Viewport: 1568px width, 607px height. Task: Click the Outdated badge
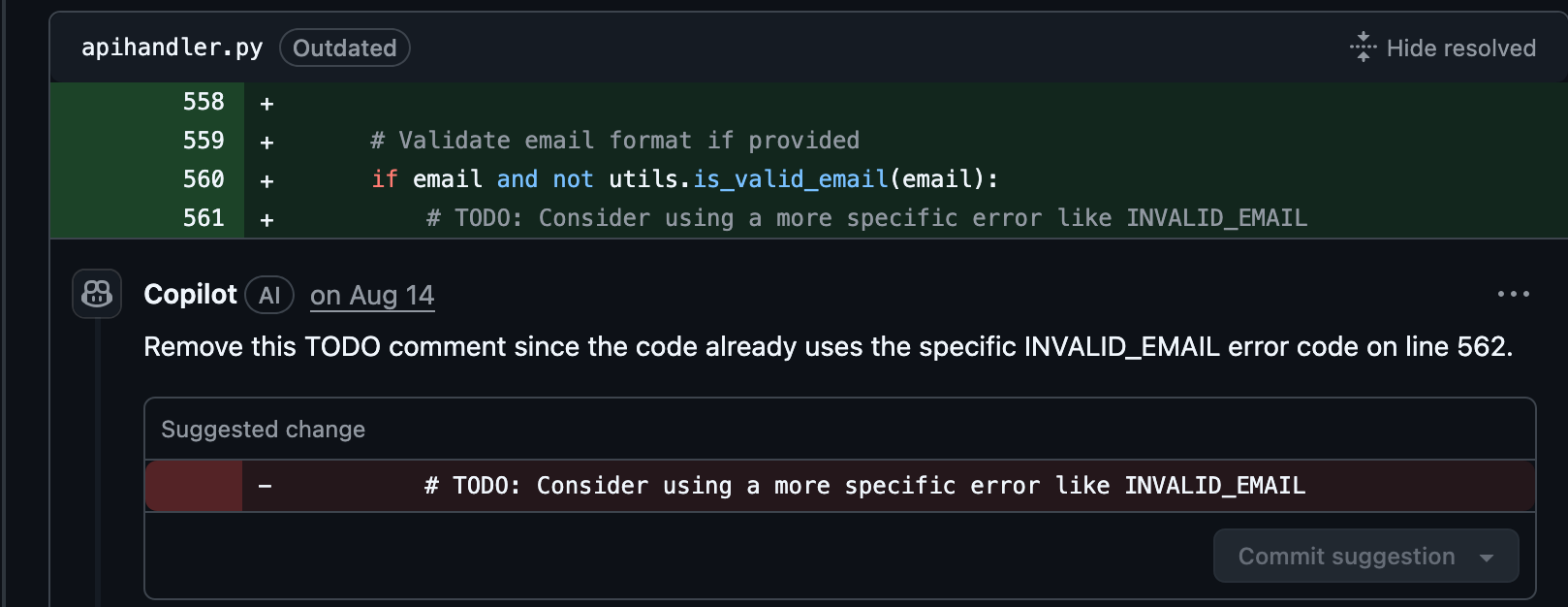(344, 48)
